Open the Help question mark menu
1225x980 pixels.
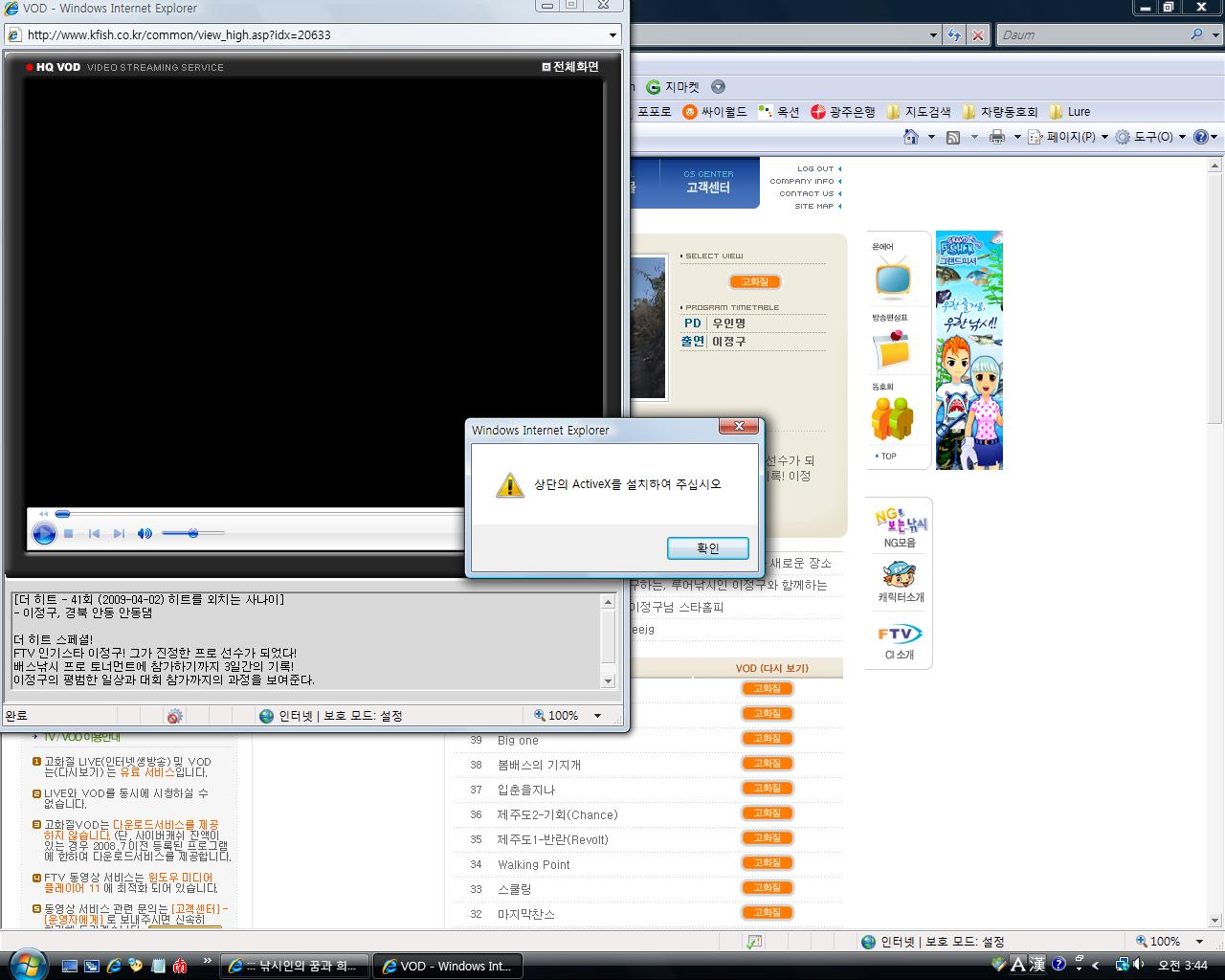(1206, 137)
